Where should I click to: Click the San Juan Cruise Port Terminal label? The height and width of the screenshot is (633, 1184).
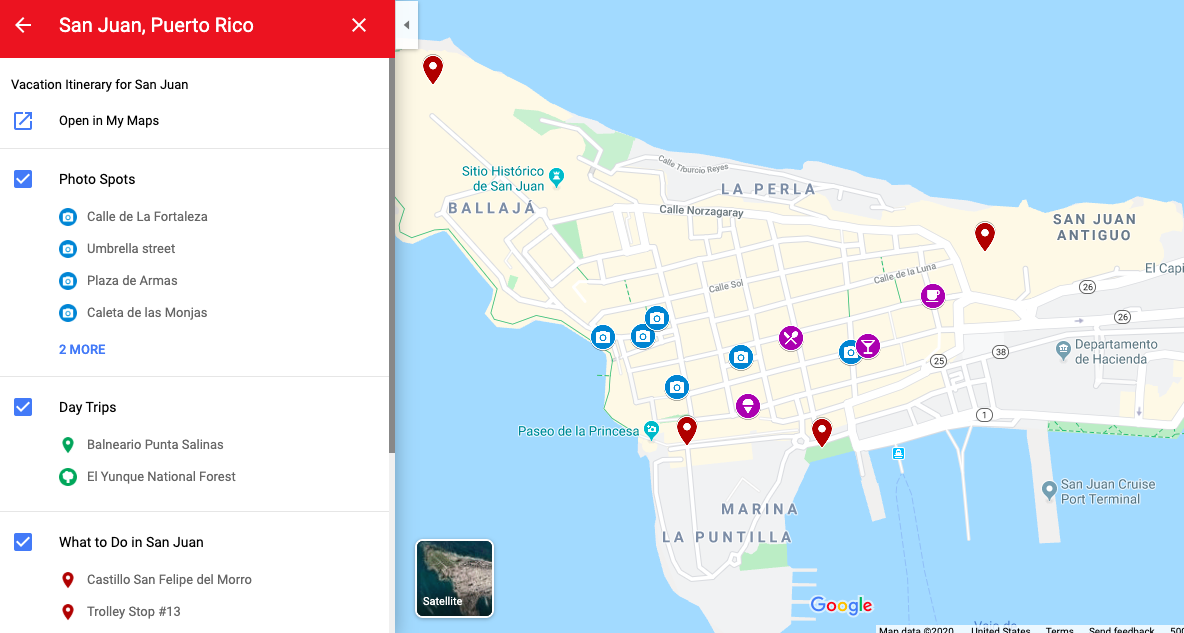pyautogui.click(x=1108, y=492)
